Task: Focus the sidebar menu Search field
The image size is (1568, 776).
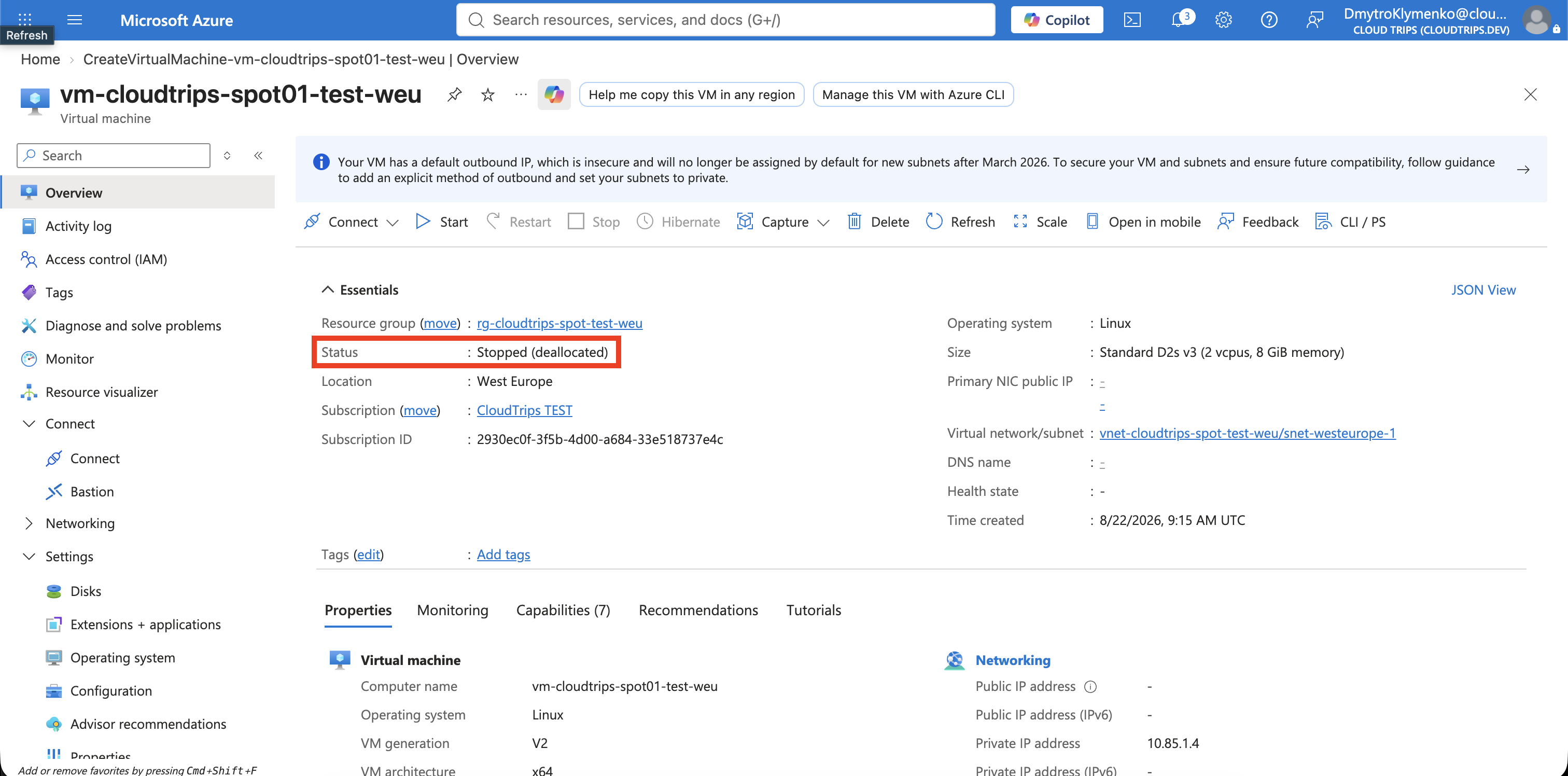Action: coord(114,155)
